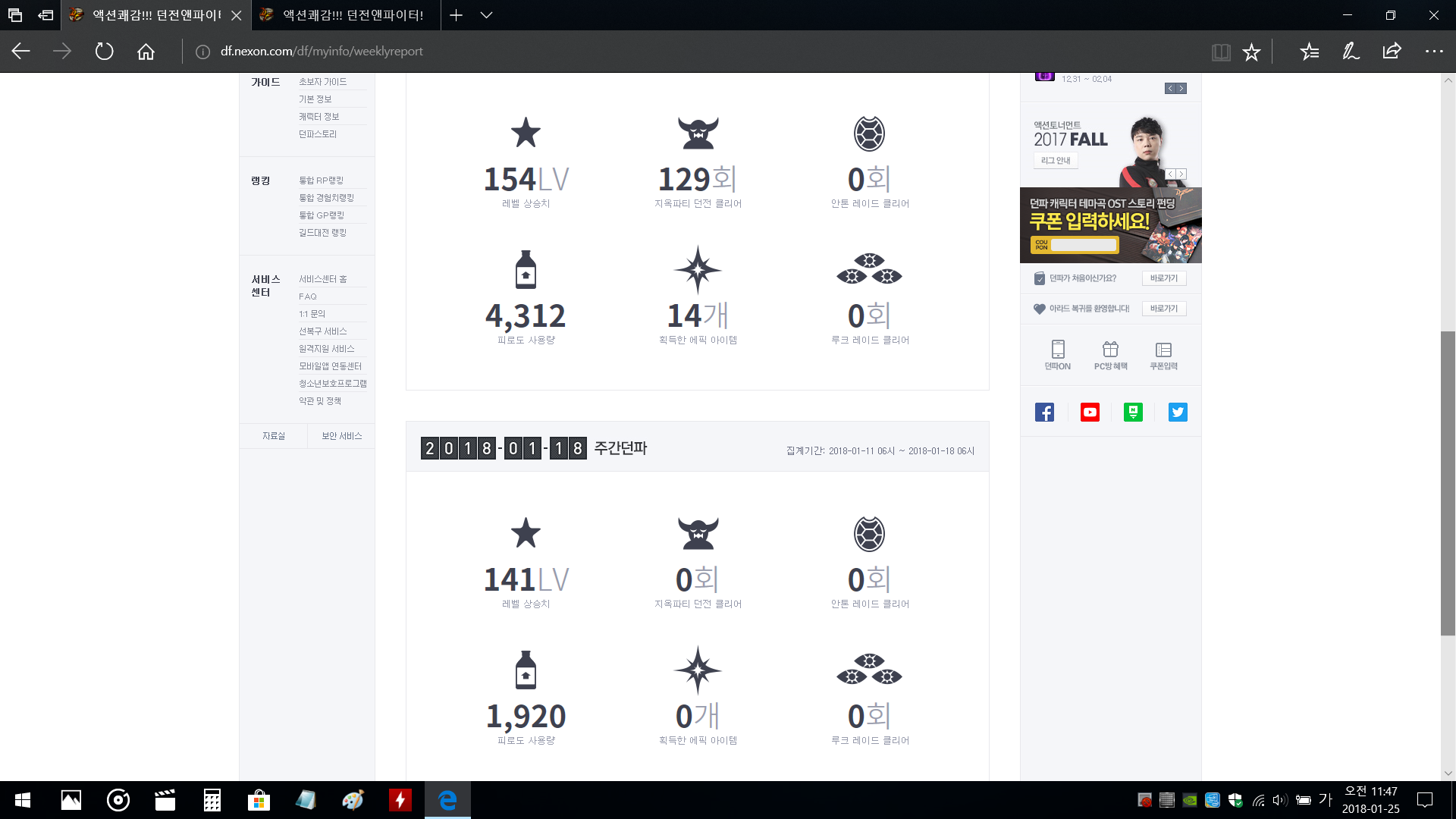The height and width of the screenshot is (819, 1456).
Task: Open the 통합 RP랭킹 link
Action: tap(321, 180)
